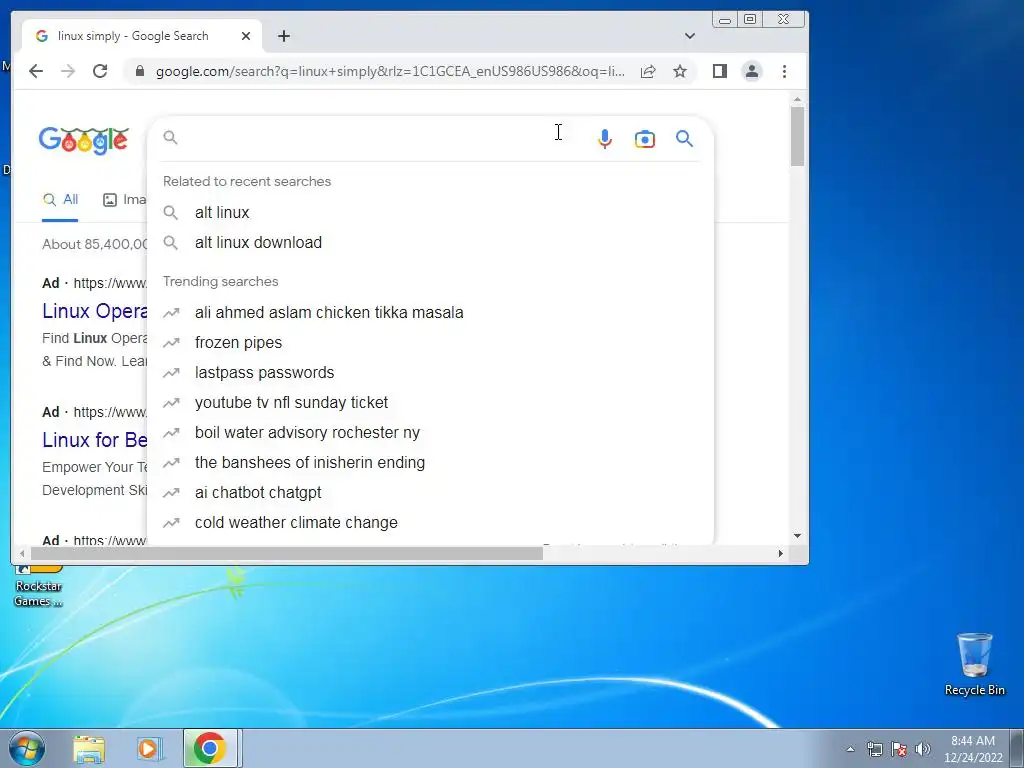
Task: Open the Linux for Be ad link
Action: pyautogui.click(x=95, y=440)
